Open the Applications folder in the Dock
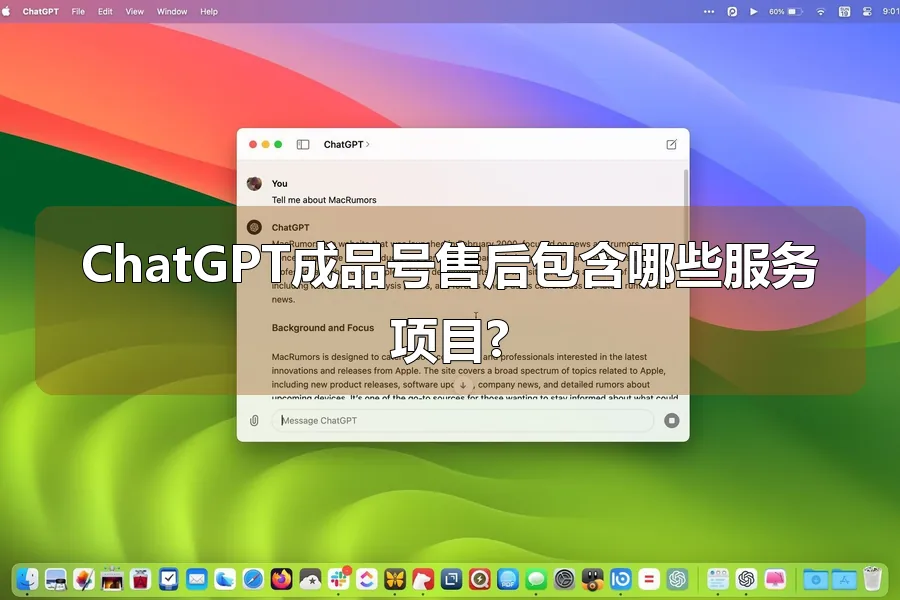The image size is (900, 600). click(x=844, y=579)
